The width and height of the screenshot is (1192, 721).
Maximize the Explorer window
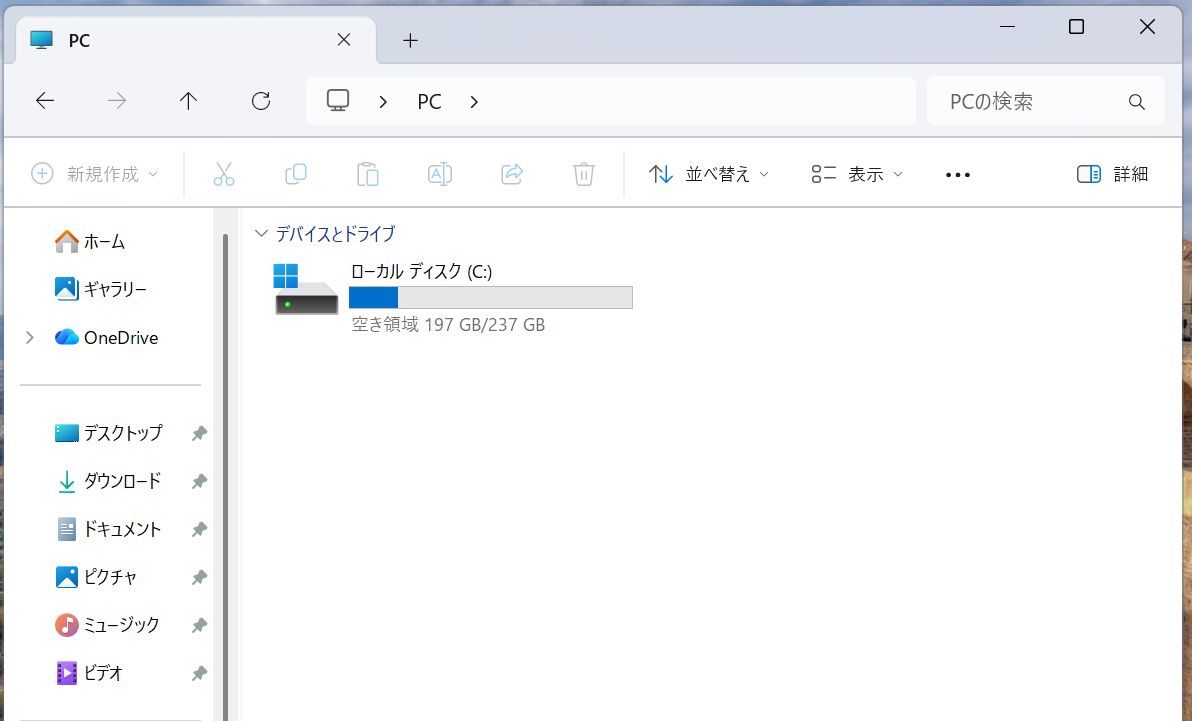coord(1076,27)
